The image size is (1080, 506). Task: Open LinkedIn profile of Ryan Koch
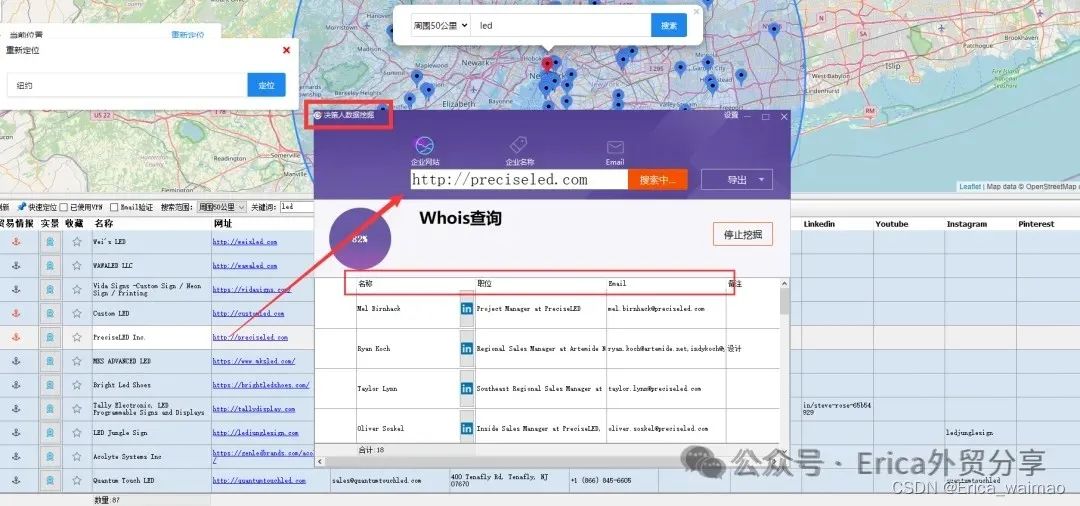(466, 348)
